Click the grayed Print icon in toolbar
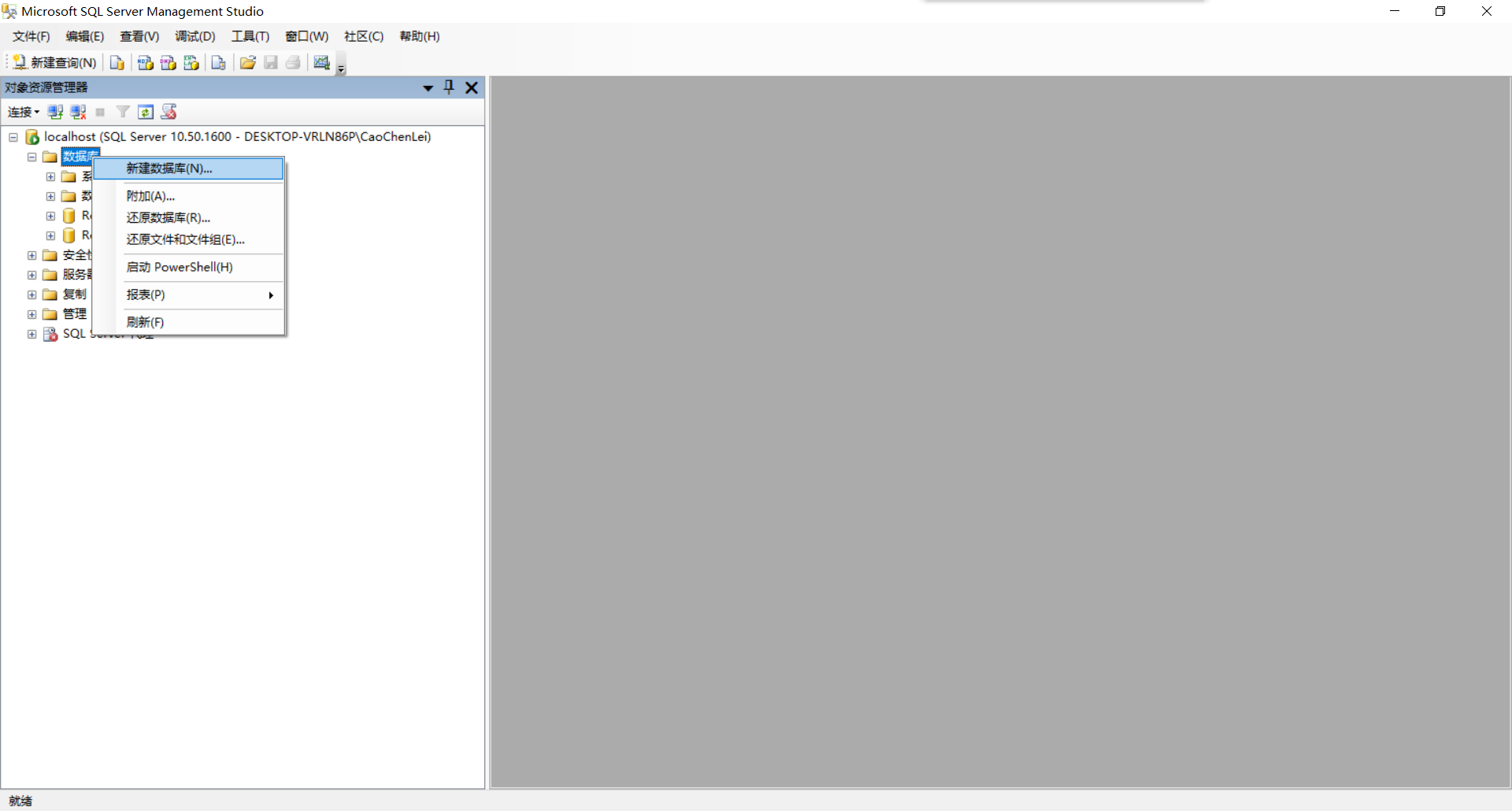The width and height of the screenshot is (1512, 811). pyautogui.click(x=293, y=62)
